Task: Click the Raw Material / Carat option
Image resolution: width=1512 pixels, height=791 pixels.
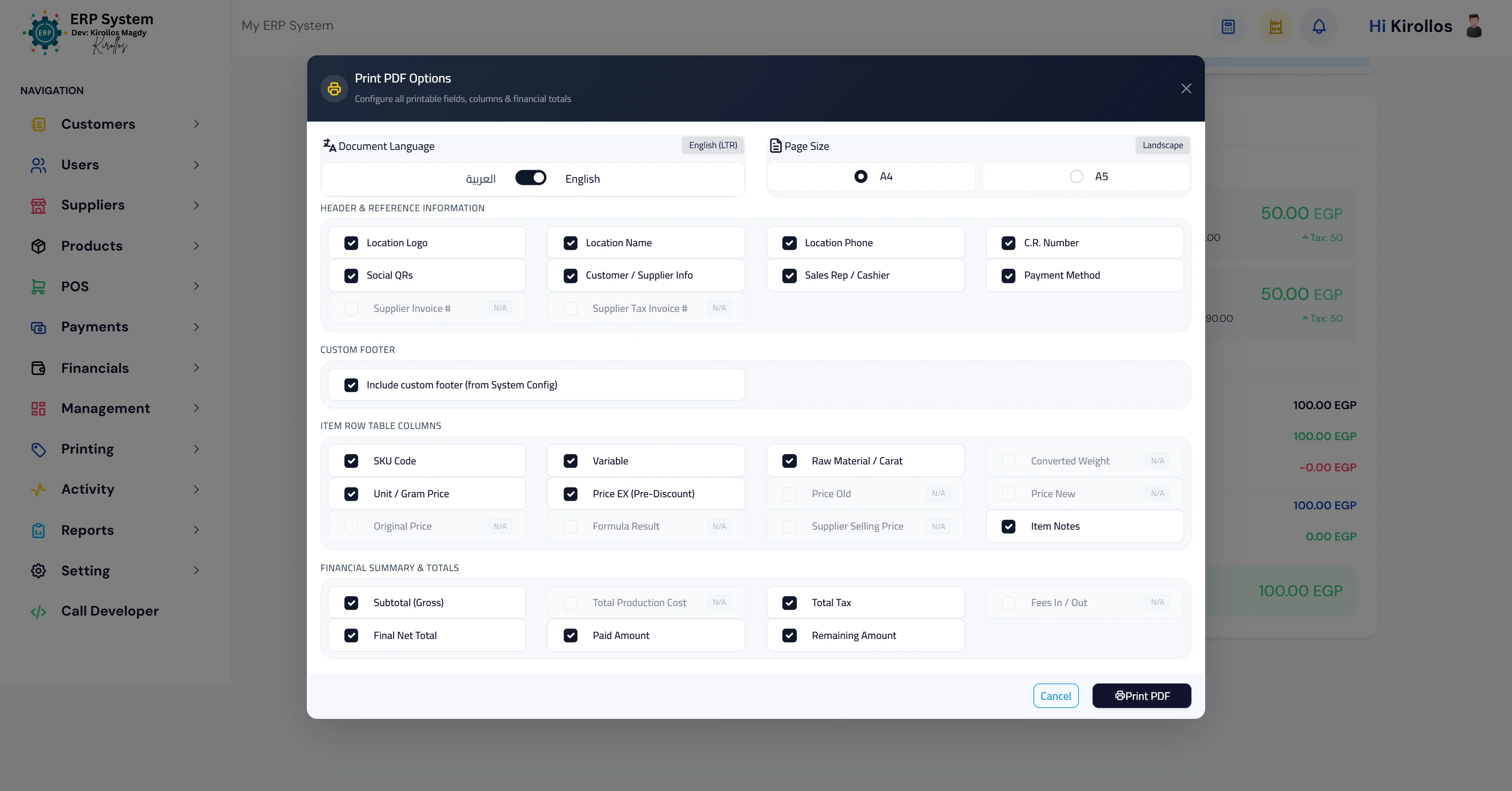Action: [865, 461]
